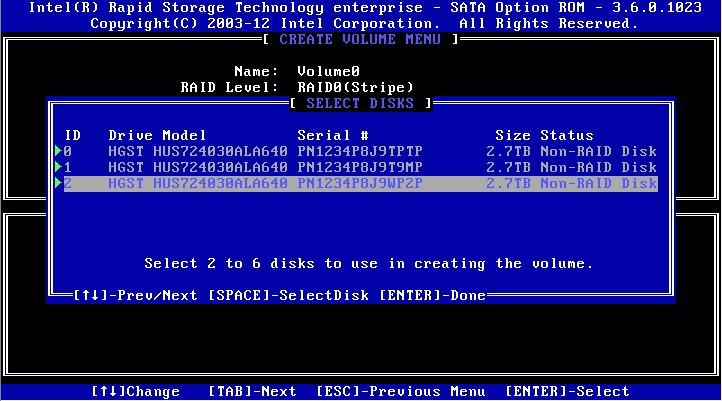Click the Change arrows footer hint
722x401 pixels.
pos(135,391)
